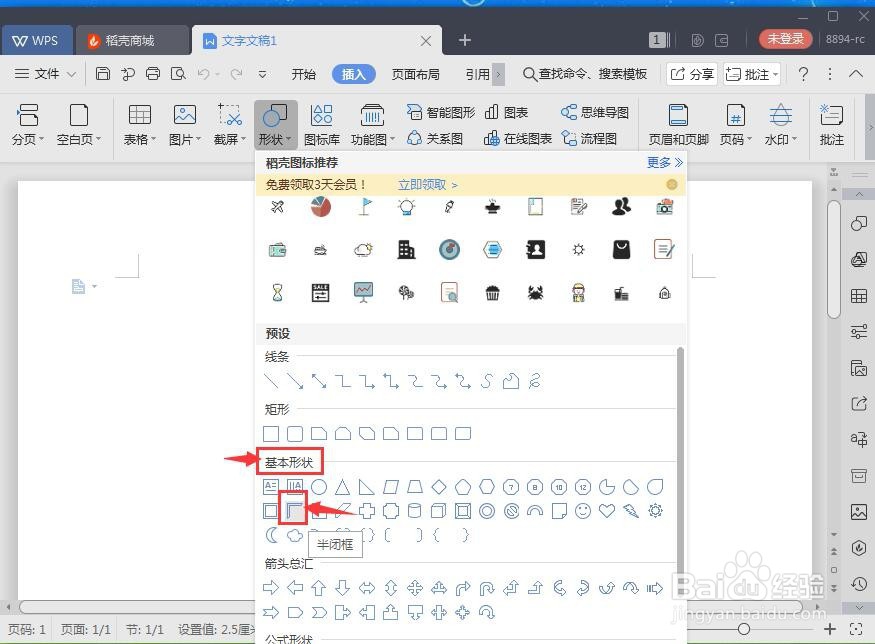
Task: Expand the 文件 file menu
Action: point(45,74)
